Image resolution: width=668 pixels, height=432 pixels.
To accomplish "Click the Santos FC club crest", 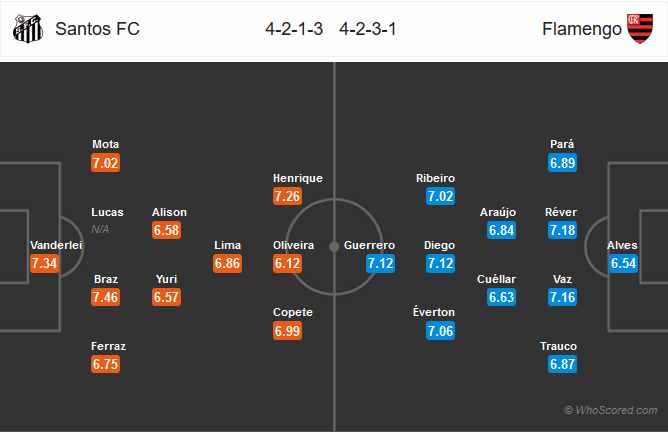I will coord(28,29).
